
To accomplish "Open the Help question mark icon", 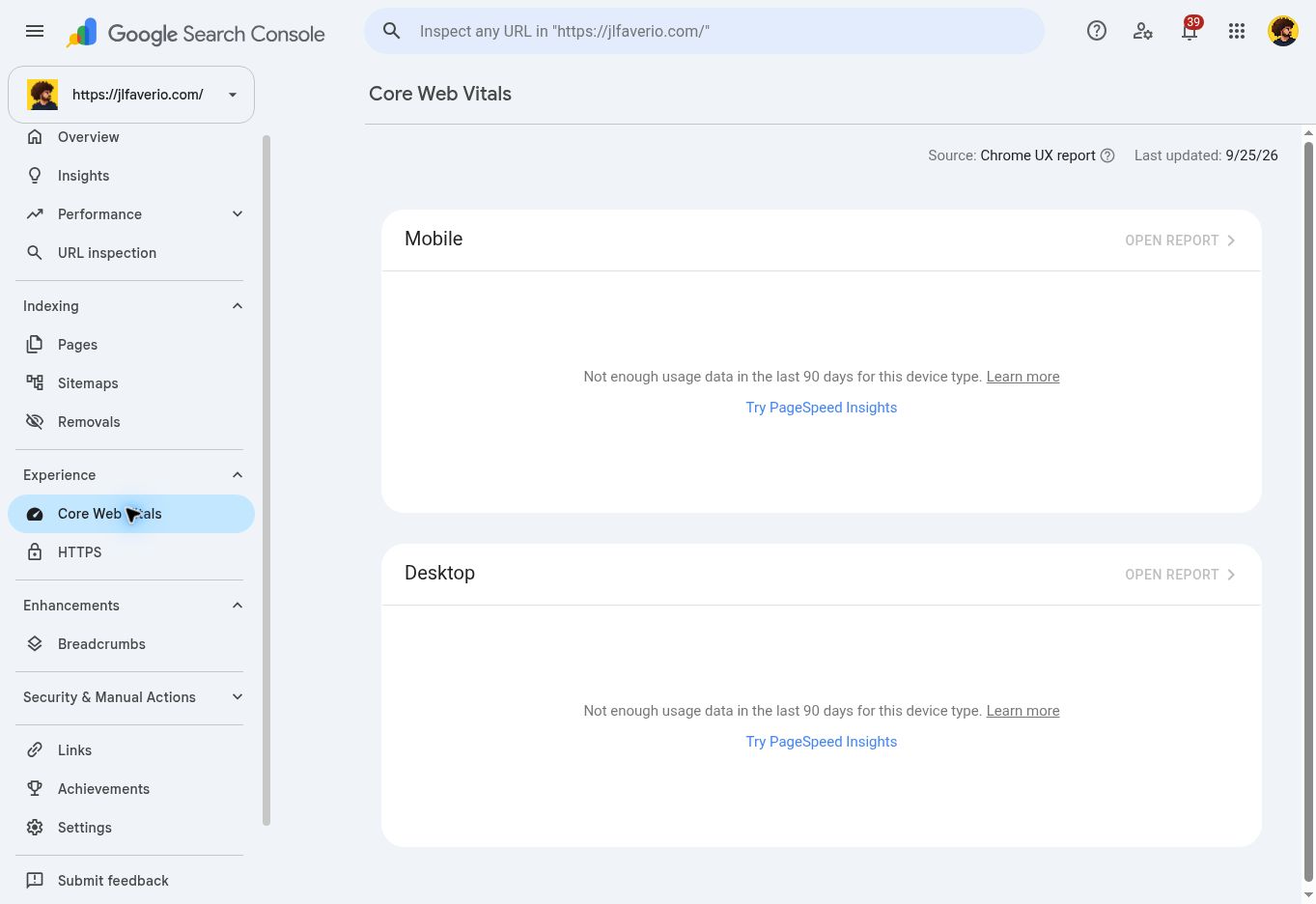I will tap(1097, 31).
